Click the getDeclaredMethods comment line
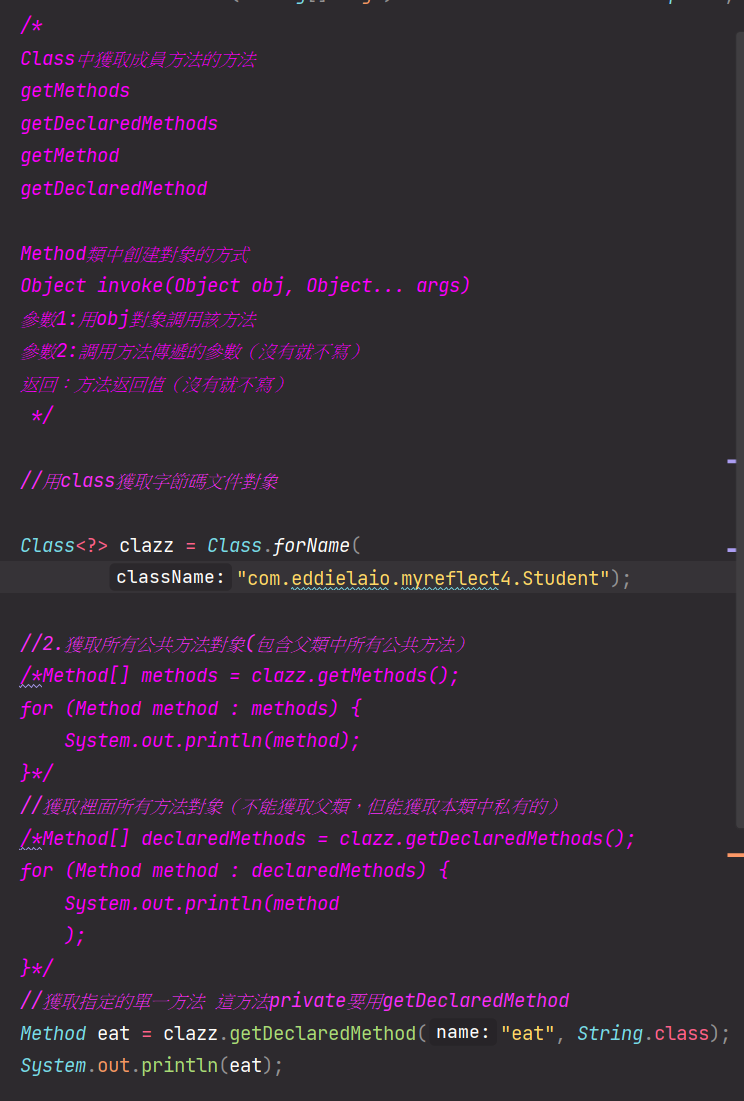Image resolution: width=744 pixels, height=1101 pixels. (119, 124)
